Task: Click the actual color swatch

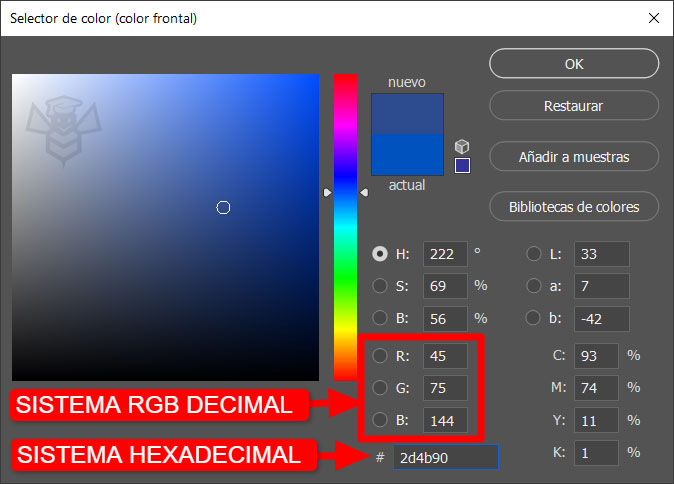Action: coord(407,156)
